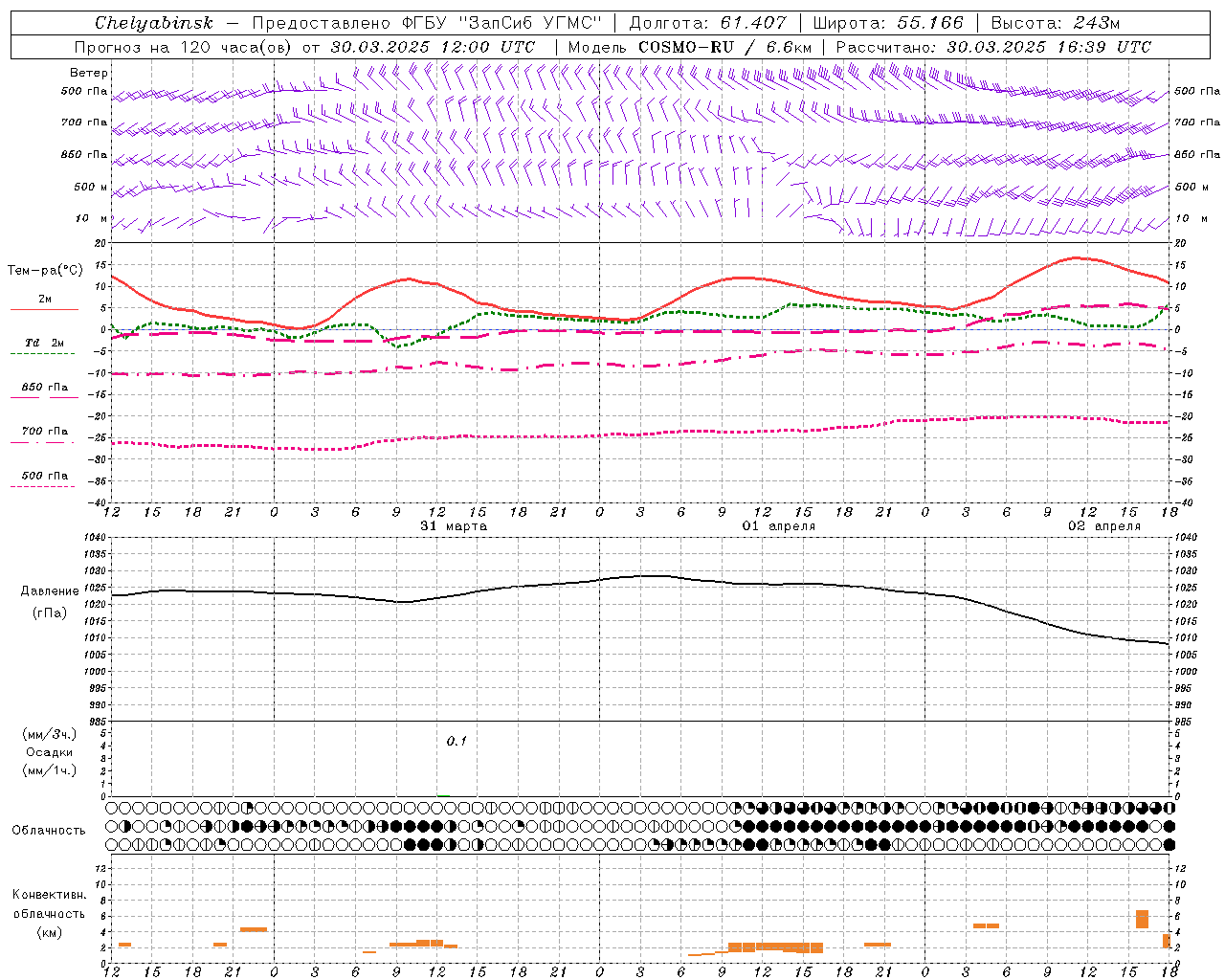Click the red line sample under '2м' legend
The height and width of the screenshot is (980, 1225).
pos(44,310)
